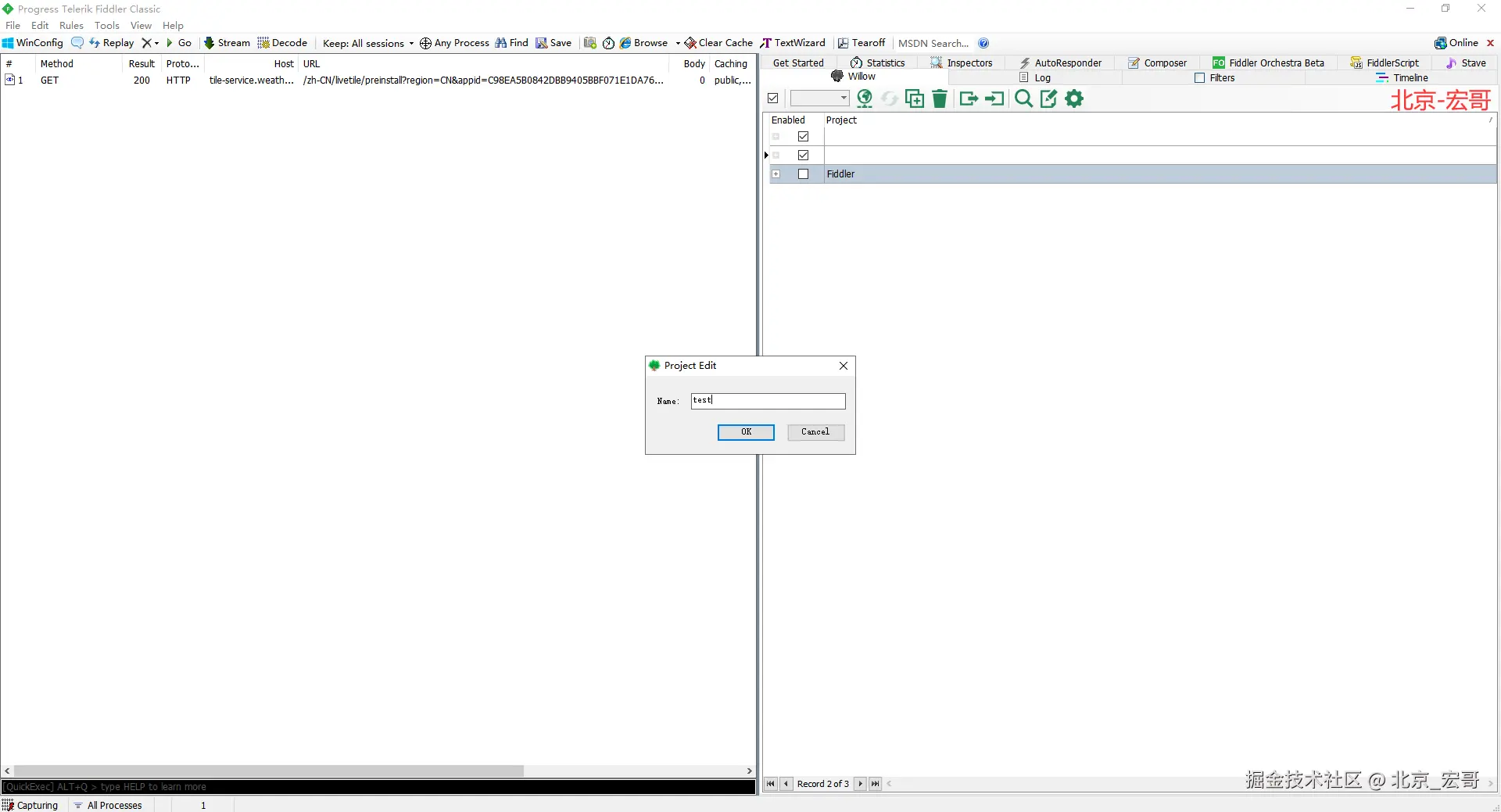The height and width of the screenshot is (812, 1501).
Task: Sort sessions by the Result column header
Action: coord(142,64)
